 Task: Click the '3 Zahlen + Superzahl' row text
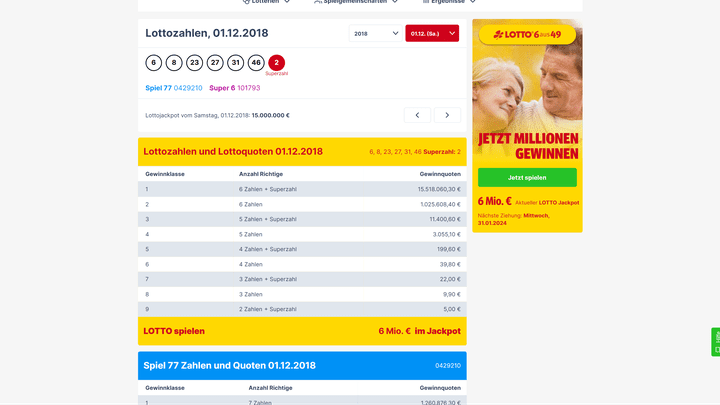click(268, 279)
